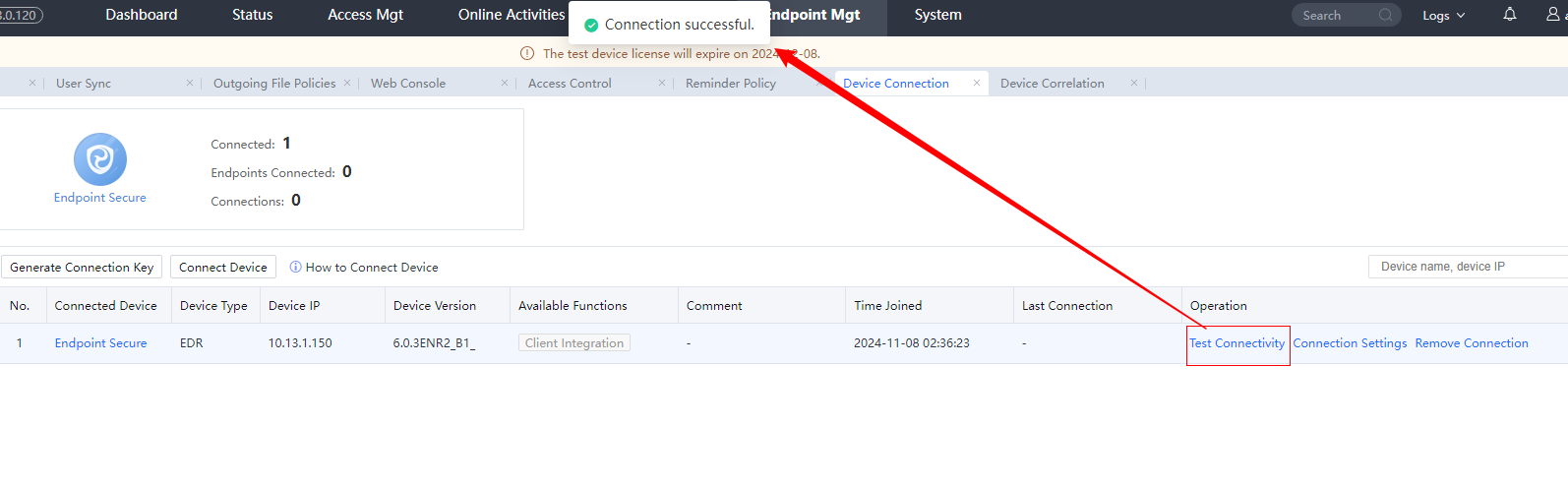
Task: Close the Device Connection tab
Action: coord(976,84)
